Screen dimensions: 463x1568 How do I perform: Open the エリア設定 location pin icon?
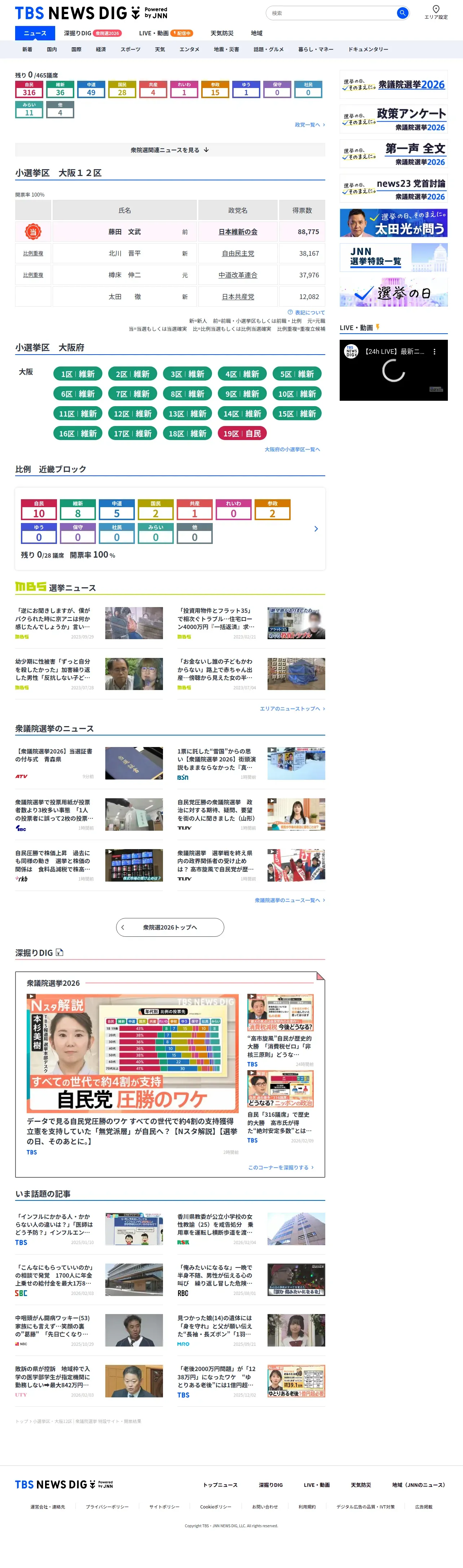pyautogui.click(x=436, y=9)
